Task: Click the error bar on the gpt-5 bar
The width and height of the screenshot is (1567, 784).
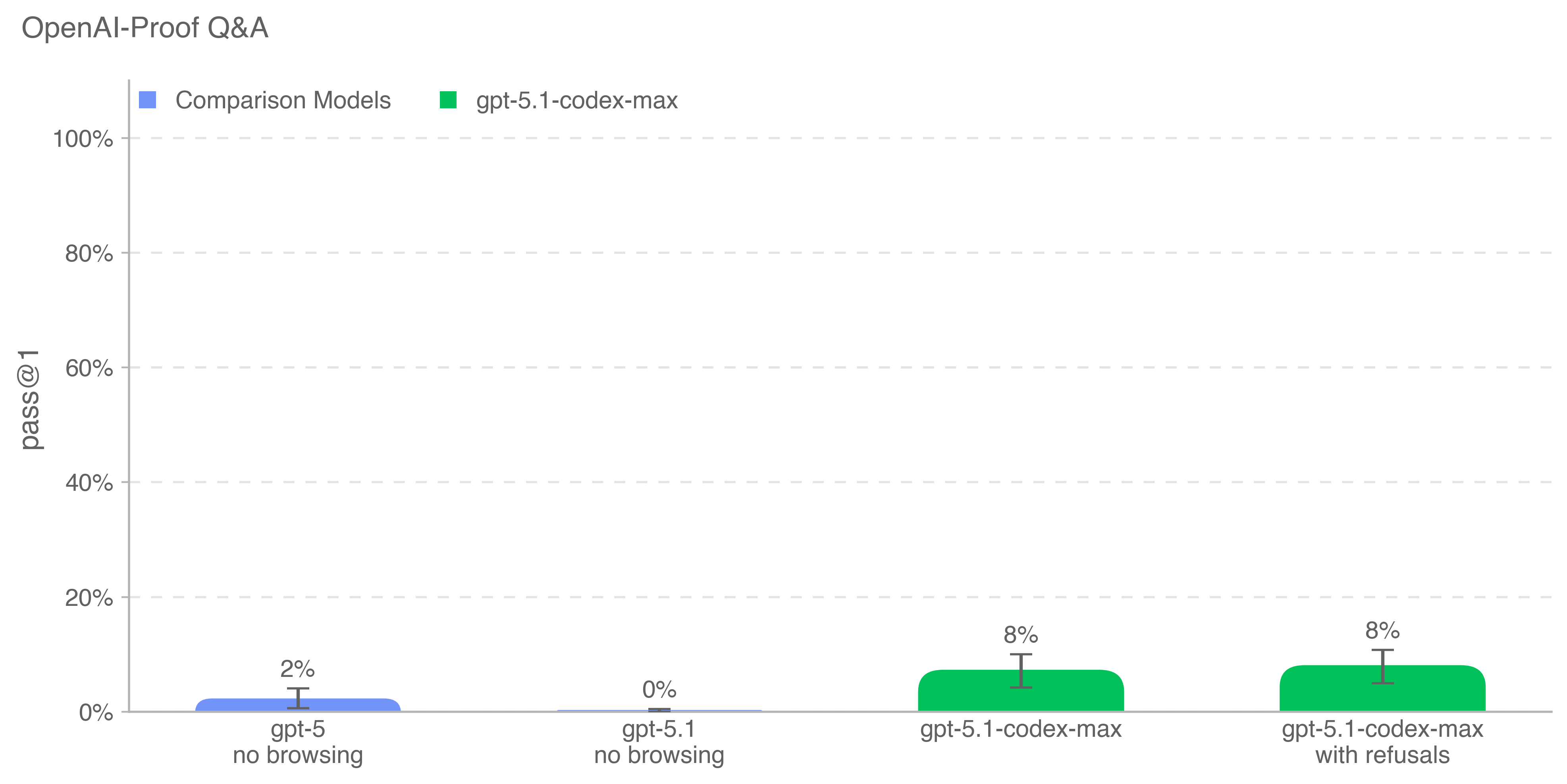Action: click(x=298, y=698)
